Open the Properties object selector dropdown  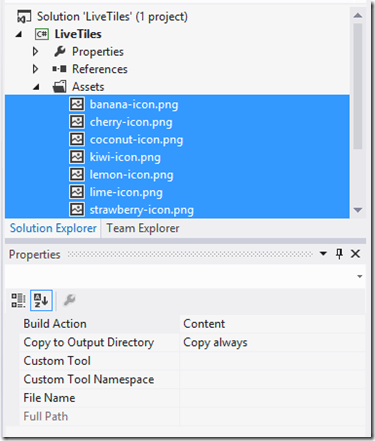click(x=360, y=276)
